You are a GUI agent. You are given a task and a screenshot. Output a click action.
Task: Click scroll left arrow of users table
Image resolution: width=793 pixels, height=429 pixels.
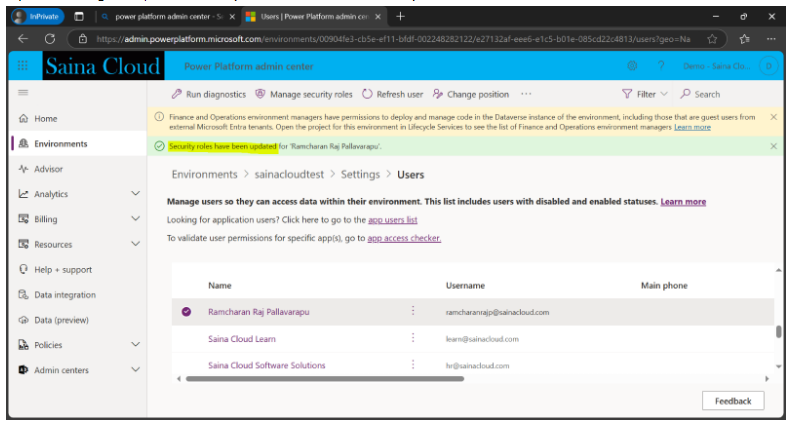point(179,378)
